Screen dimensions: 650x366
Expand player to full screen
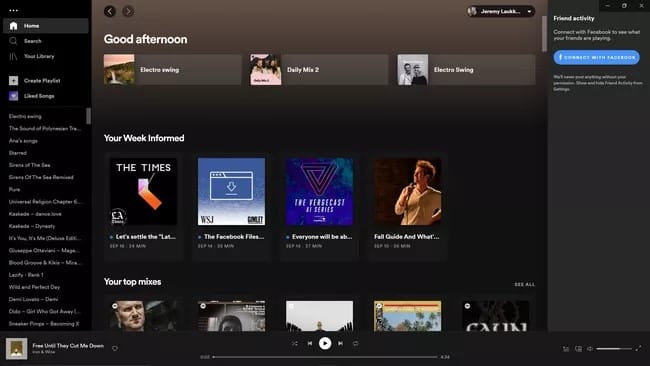638,349
